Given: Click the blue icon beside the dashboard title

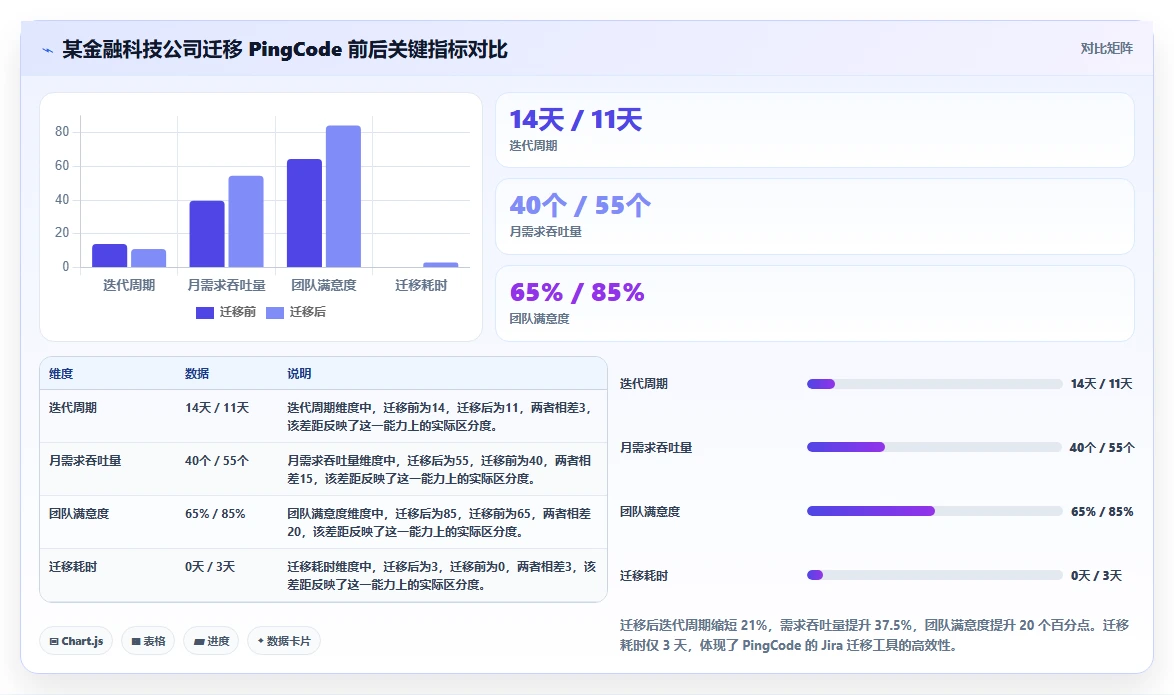Looking at the screenshot, I should [47, 50].
